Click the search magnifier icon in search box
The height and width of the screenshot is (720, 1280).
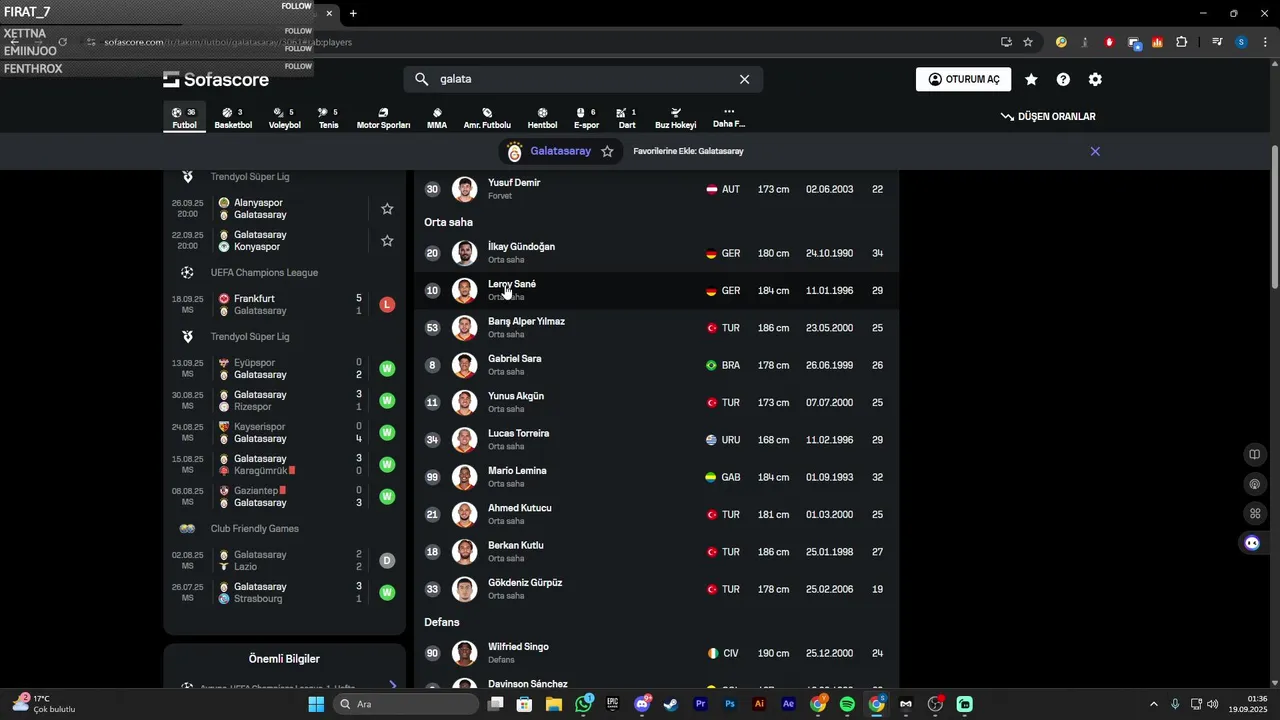[422, 79]
